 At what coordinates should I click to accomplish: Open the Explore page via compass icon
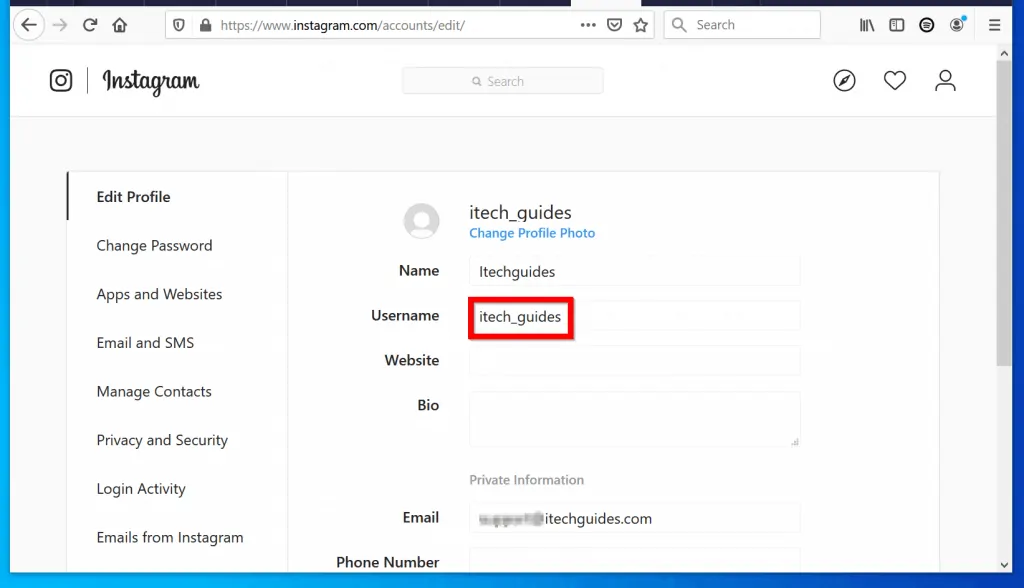pos(845,80)
